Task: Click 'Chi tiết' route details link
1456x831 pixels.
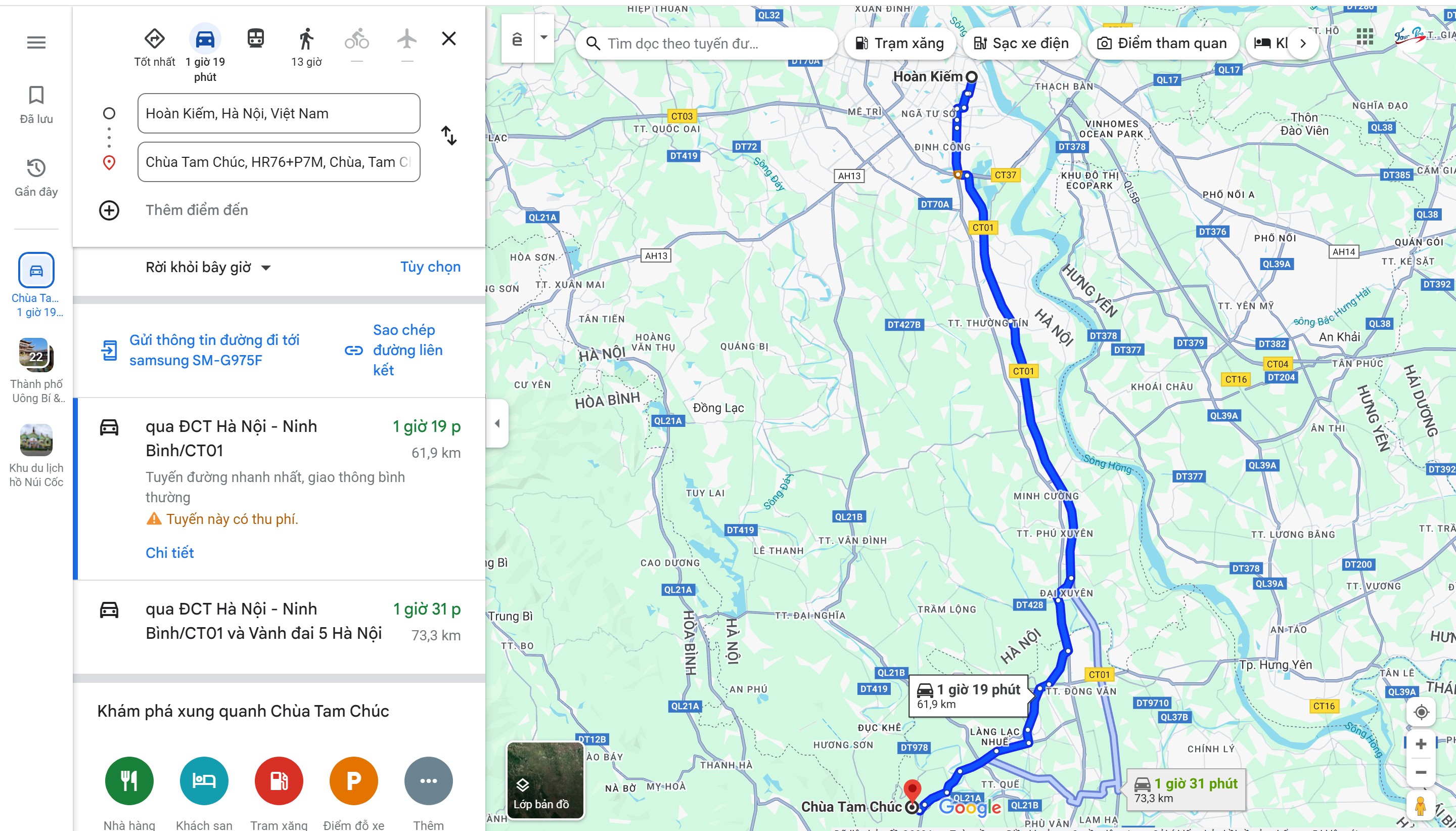Action: [169, 552]
